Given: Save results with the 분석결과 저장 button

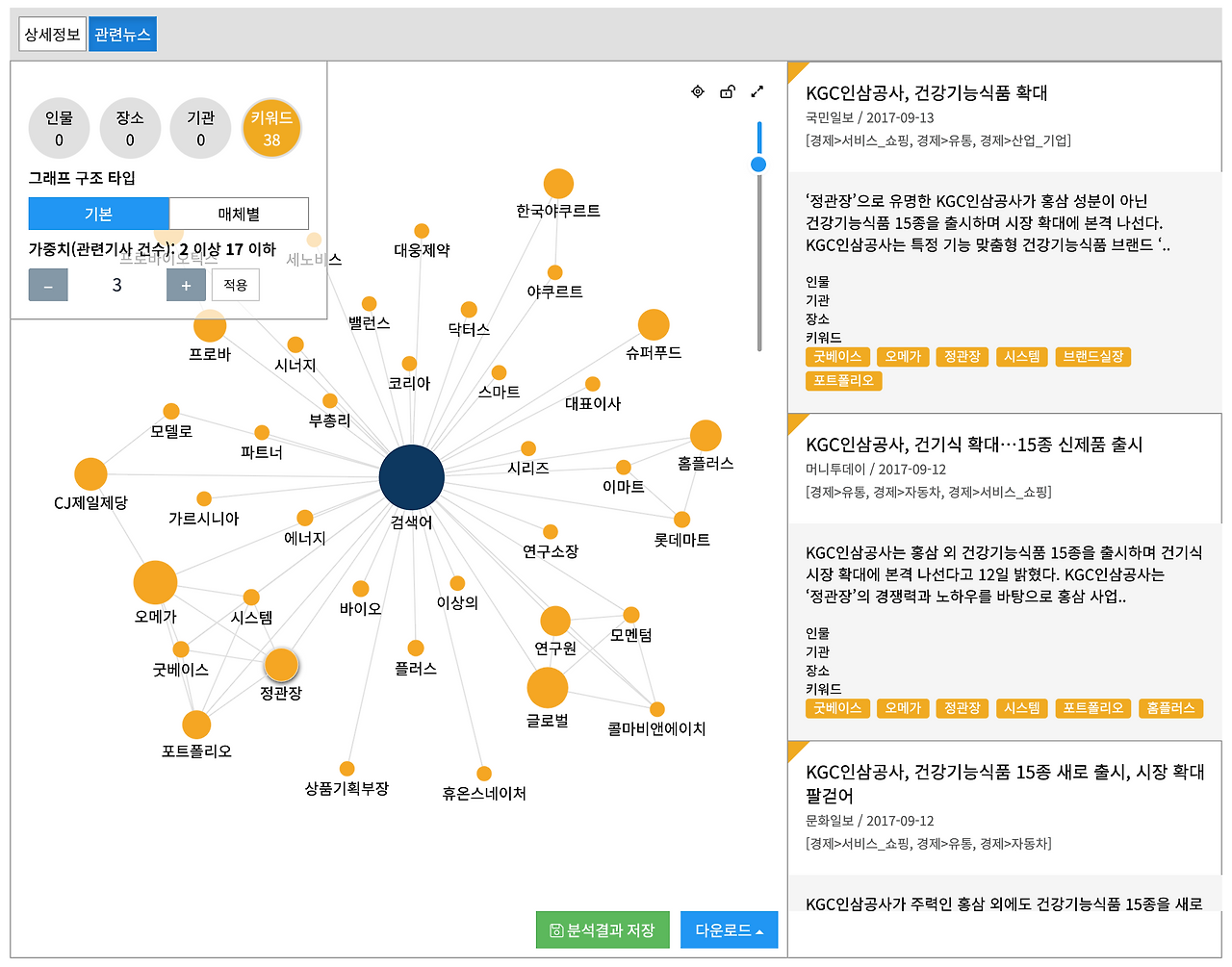Looking at the screenshot, I should click(x=603, y=929).
